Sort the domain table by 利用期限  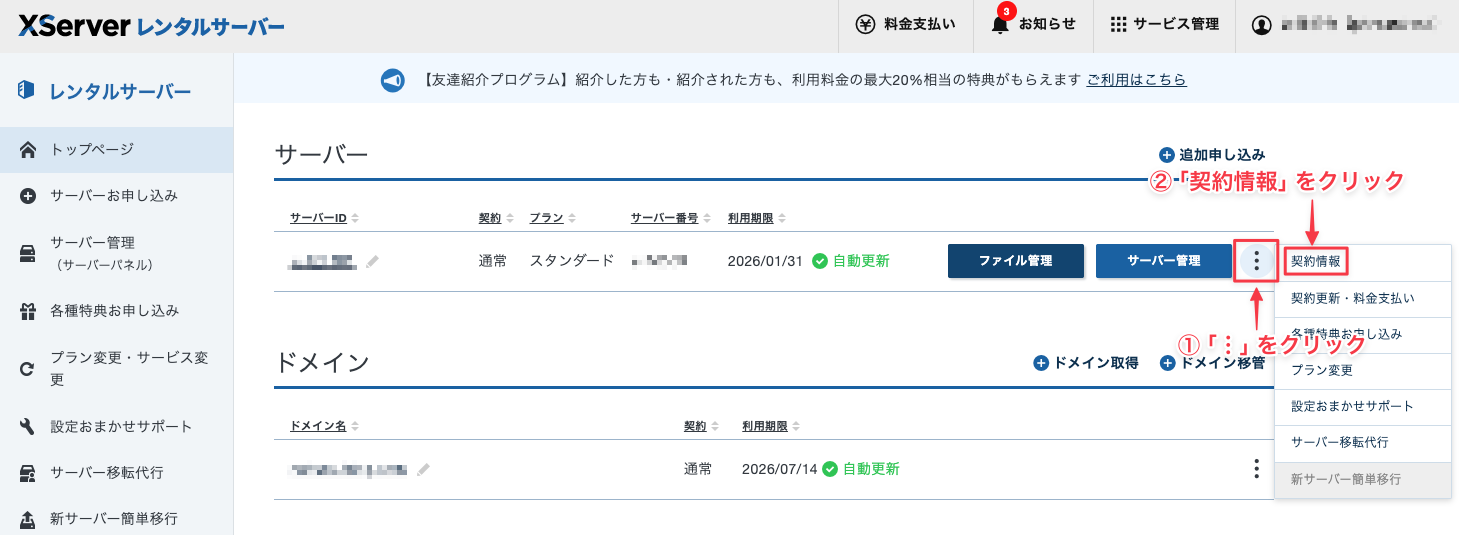pyautogui.click(x=771, y=426)
